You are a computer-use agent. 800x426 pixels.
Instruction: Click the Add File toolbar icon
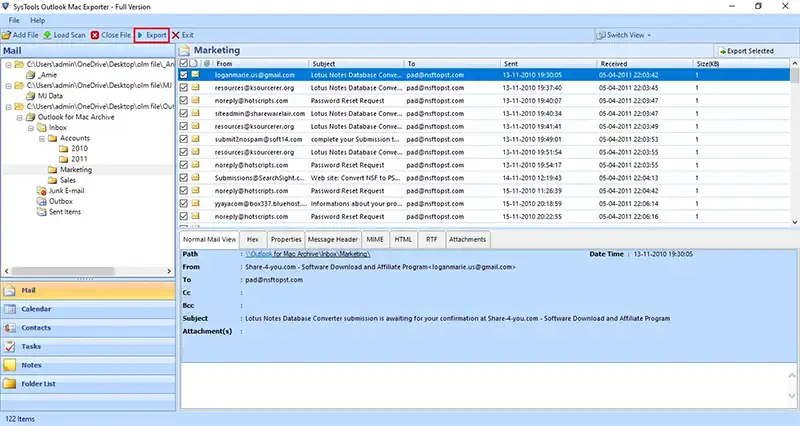[6, 35]
